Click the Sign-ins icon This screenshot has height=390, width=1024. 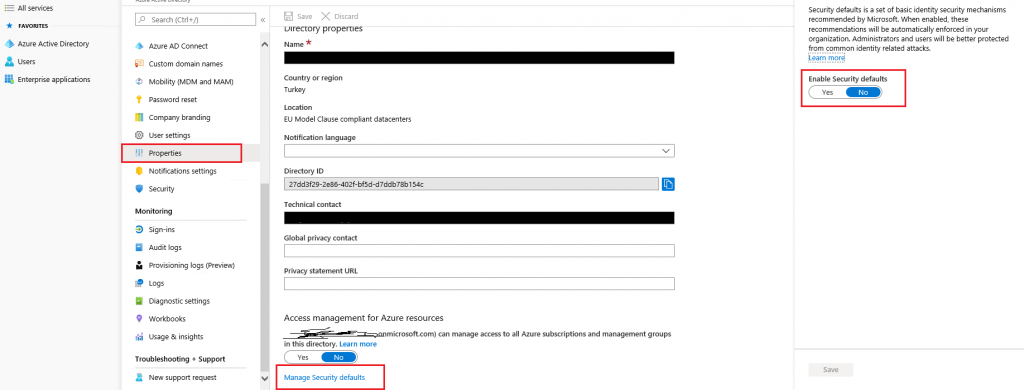coord(138,230)
